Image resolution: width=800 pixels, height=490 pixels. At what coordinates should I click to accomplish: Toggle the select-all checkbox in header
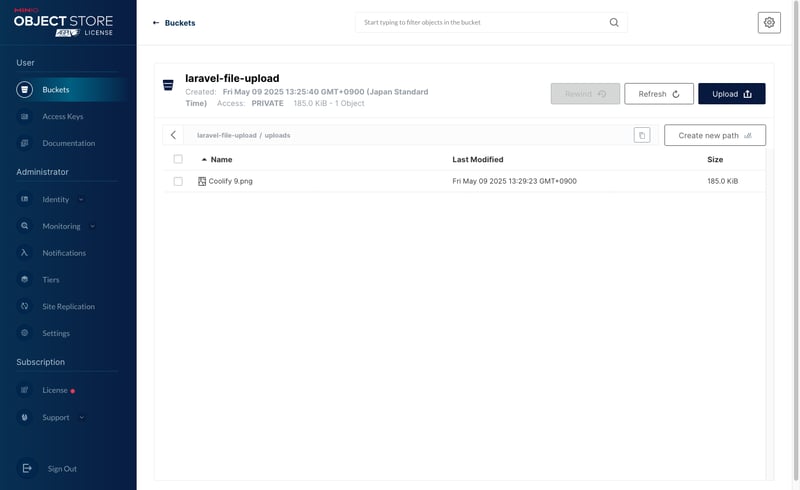178,159
